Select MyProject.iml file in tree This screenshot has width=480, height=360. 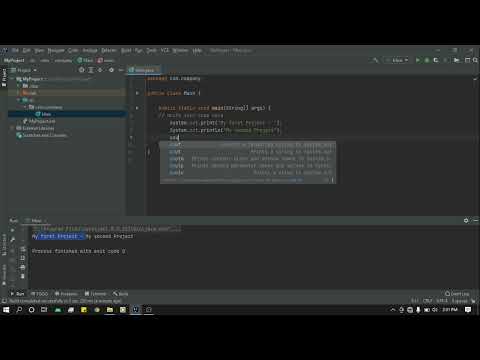[x=39, y=121]
